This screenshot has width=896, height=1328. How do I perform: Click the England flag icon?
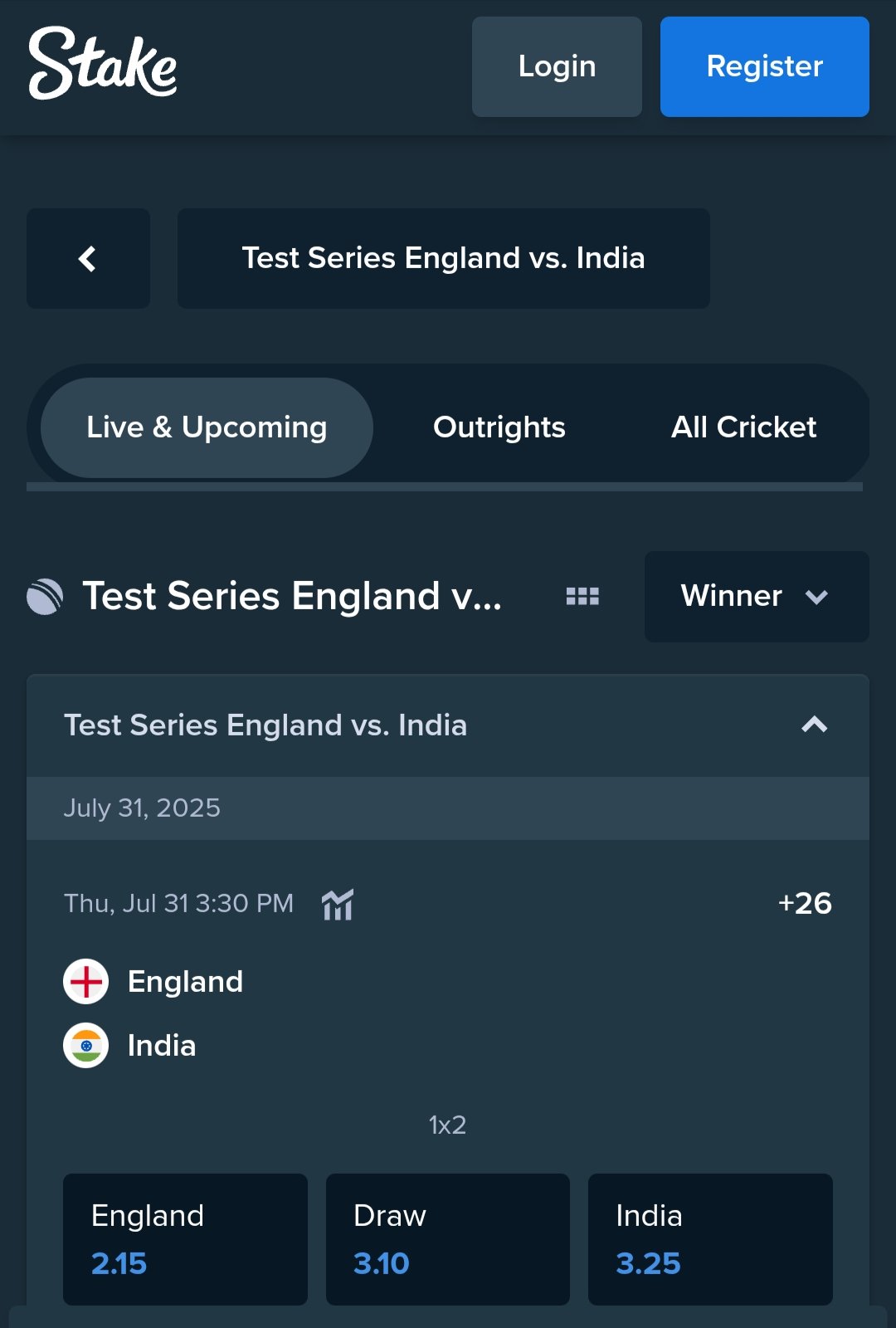[85, 980]
